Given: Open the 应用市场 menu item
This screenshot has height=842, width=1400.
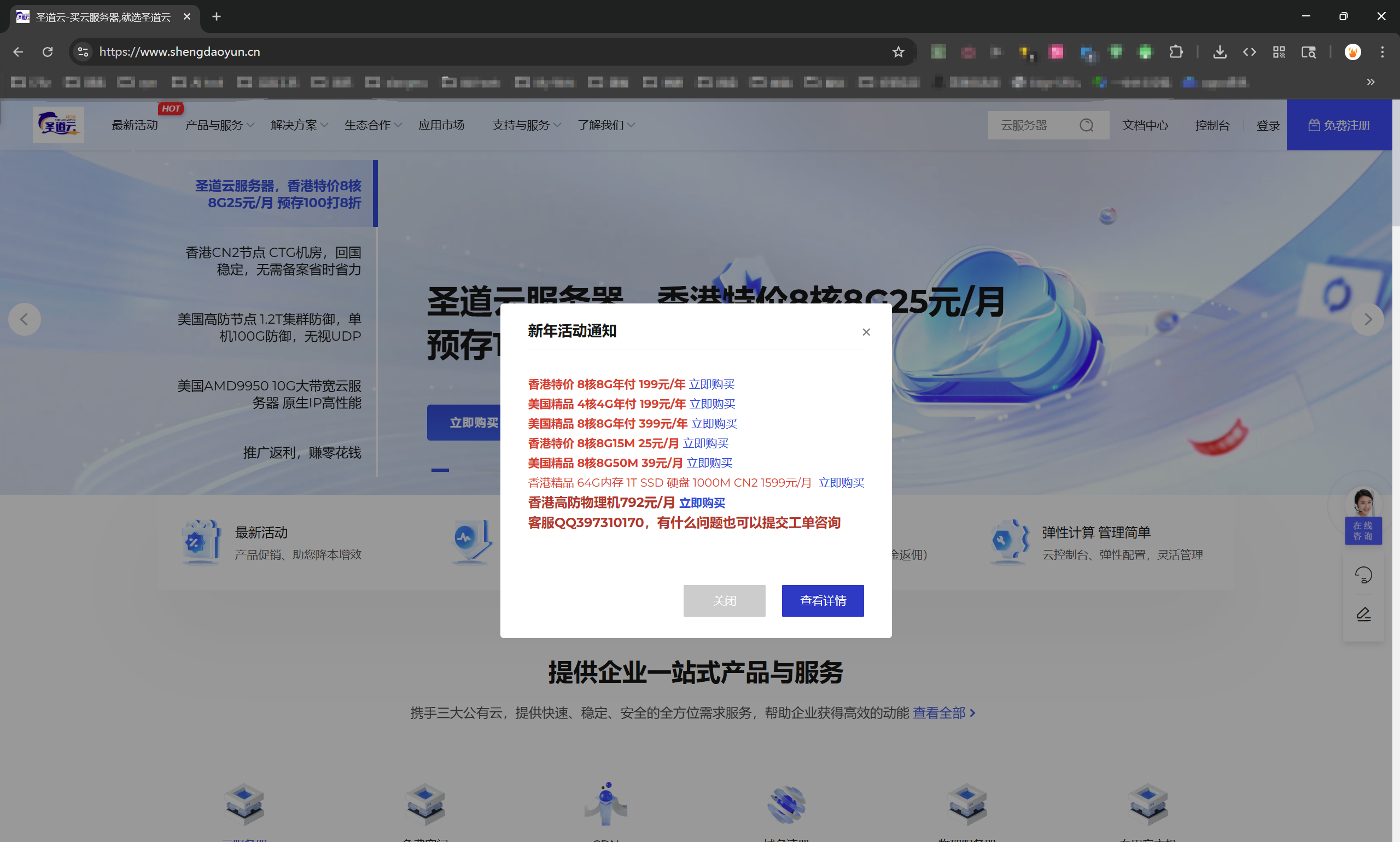Looking at the screenshot, I should tap(441, 125).
